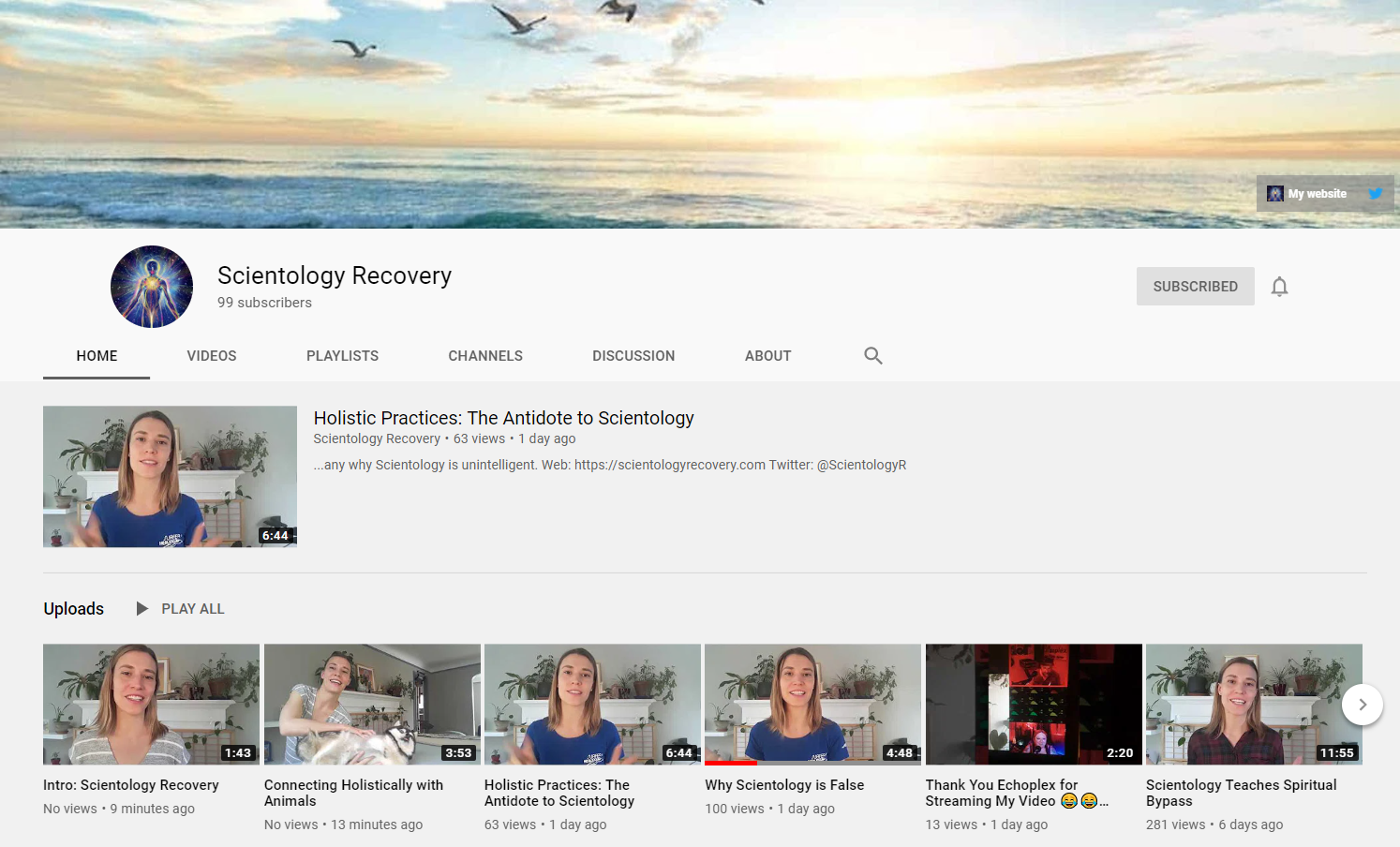Open thumbnail of Connecting Holistically with Animals

click(372, 704)
